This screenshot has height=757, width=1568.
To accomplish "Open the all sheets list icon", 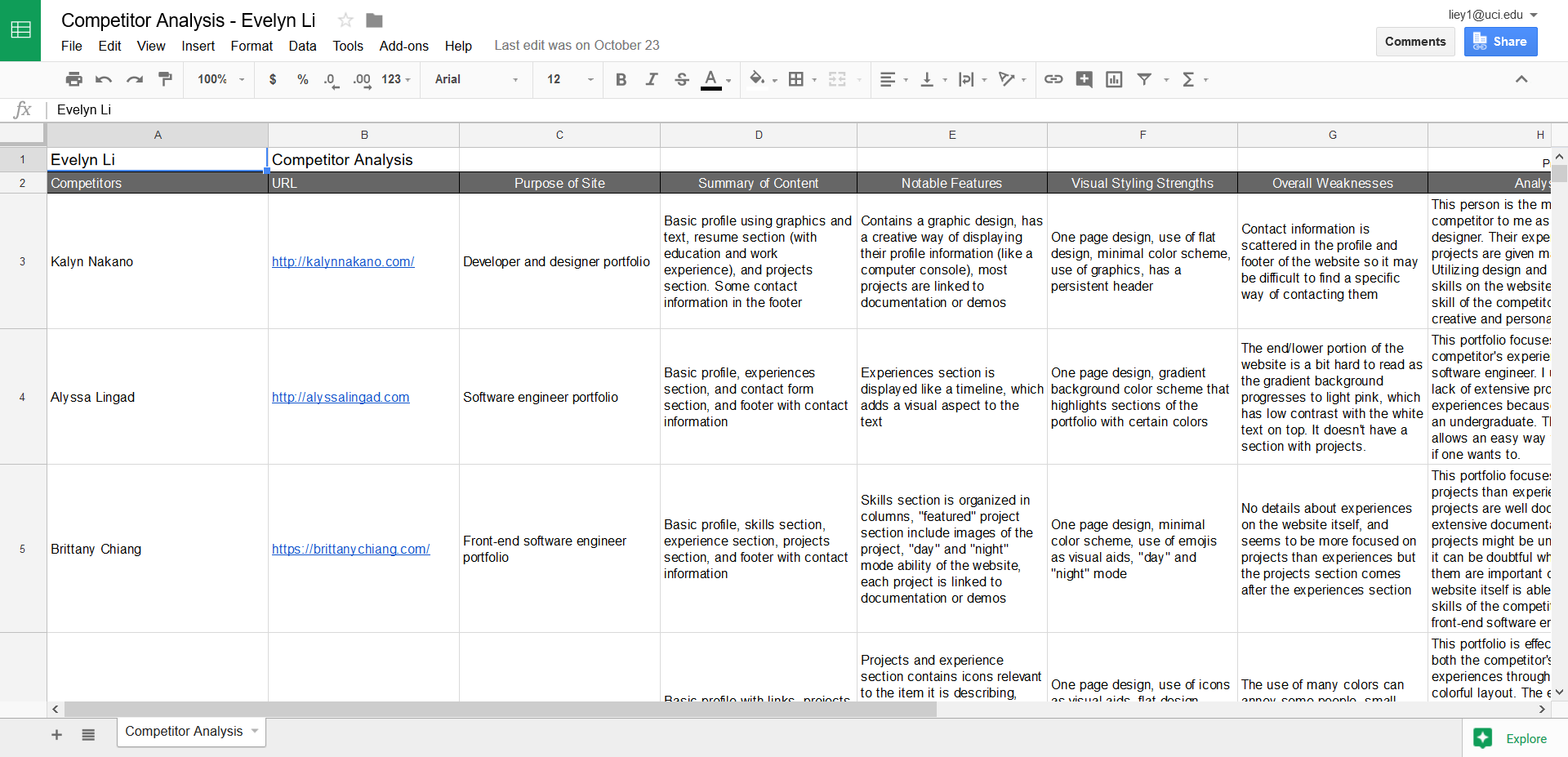I will tap(88, 735).
